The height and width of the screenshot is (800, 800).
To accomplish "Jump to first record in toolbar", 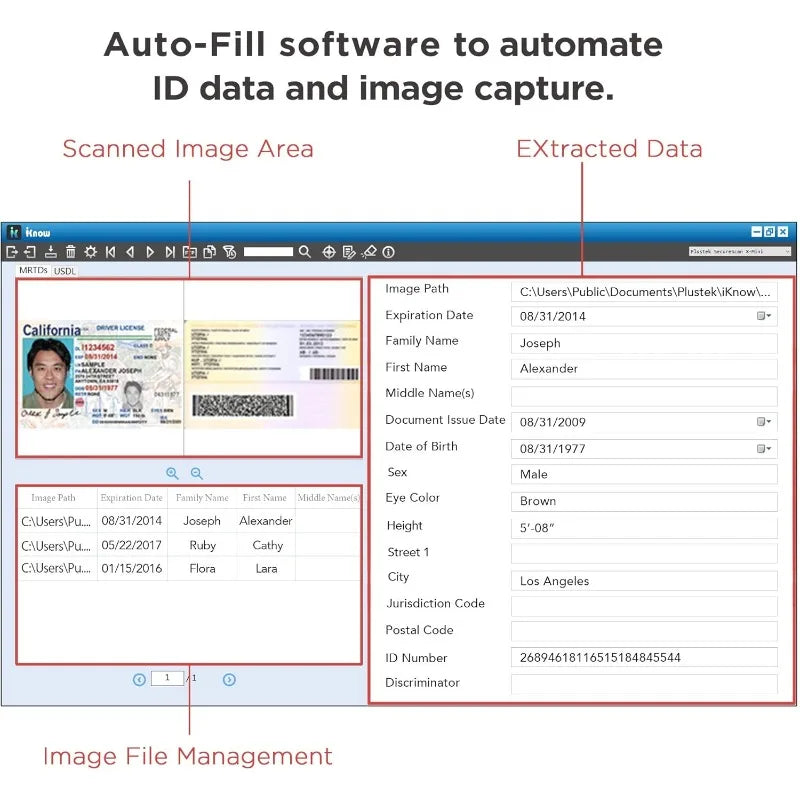I will click(110, 252).
